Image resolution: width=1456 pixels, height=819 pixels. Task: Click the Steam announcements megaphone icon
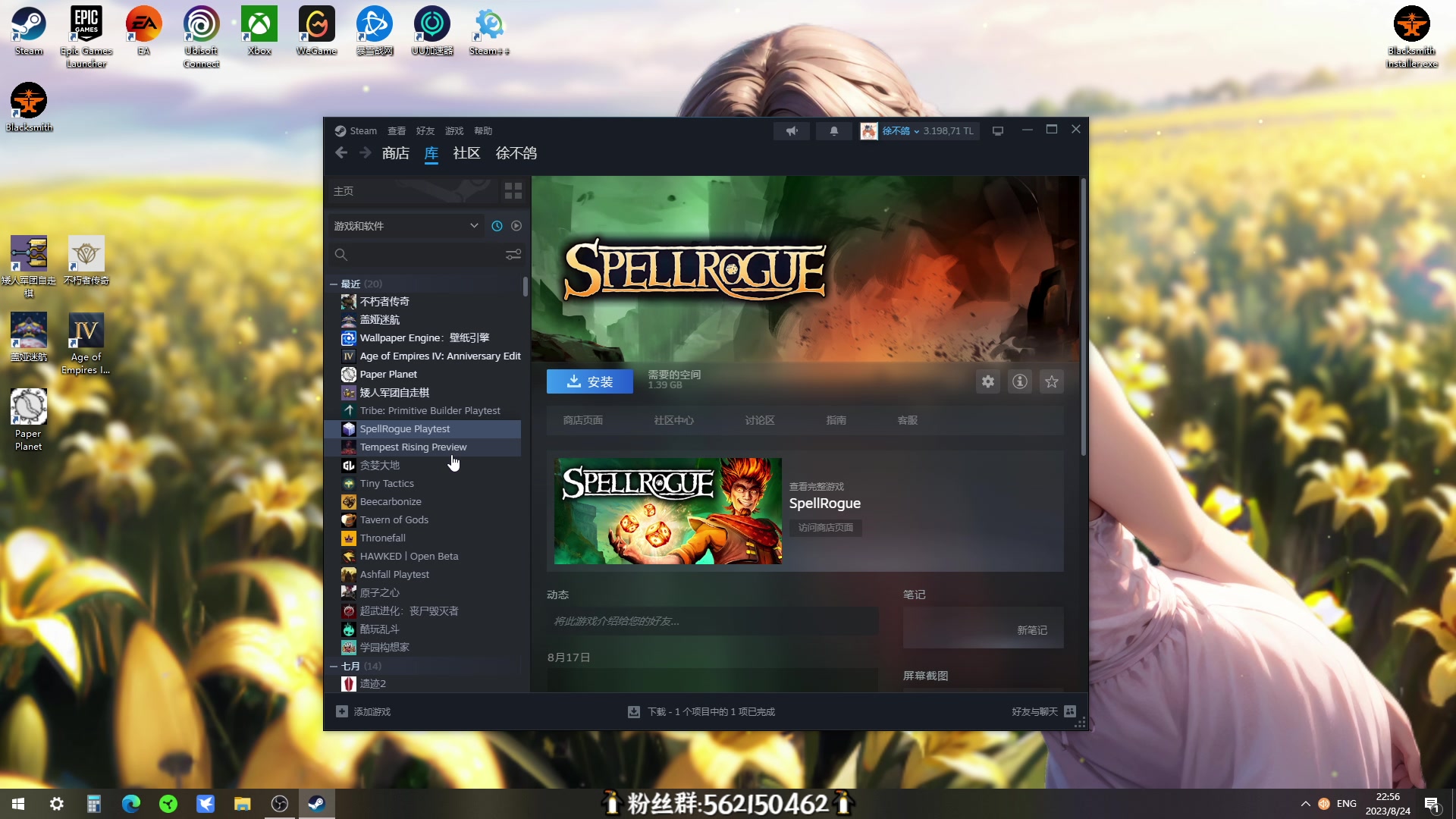tap(792, 131)
